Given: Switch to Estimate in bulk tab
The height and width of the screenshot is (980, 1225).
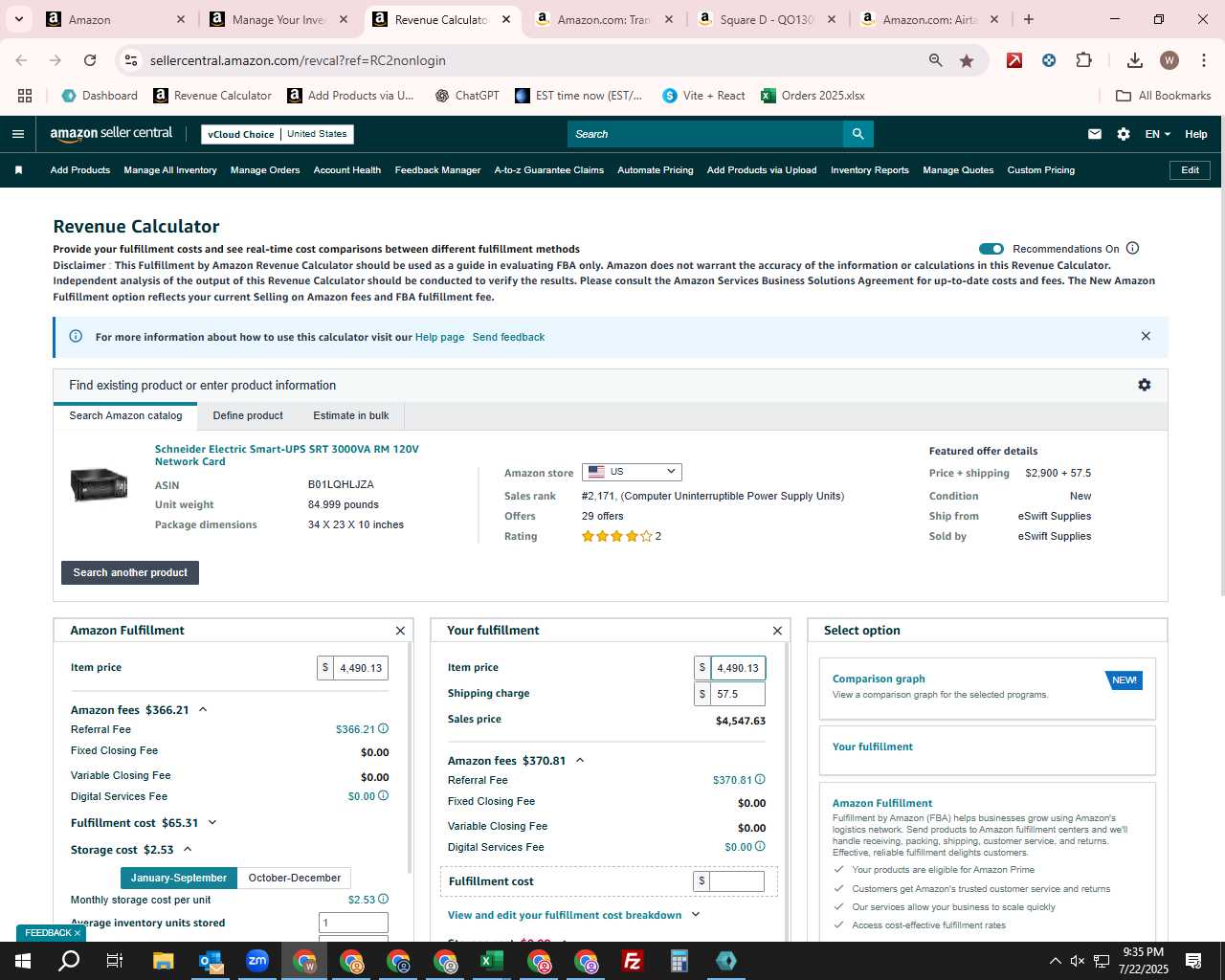Looking at the screenshot, I should pyautogui.click(x=351, y=415).
